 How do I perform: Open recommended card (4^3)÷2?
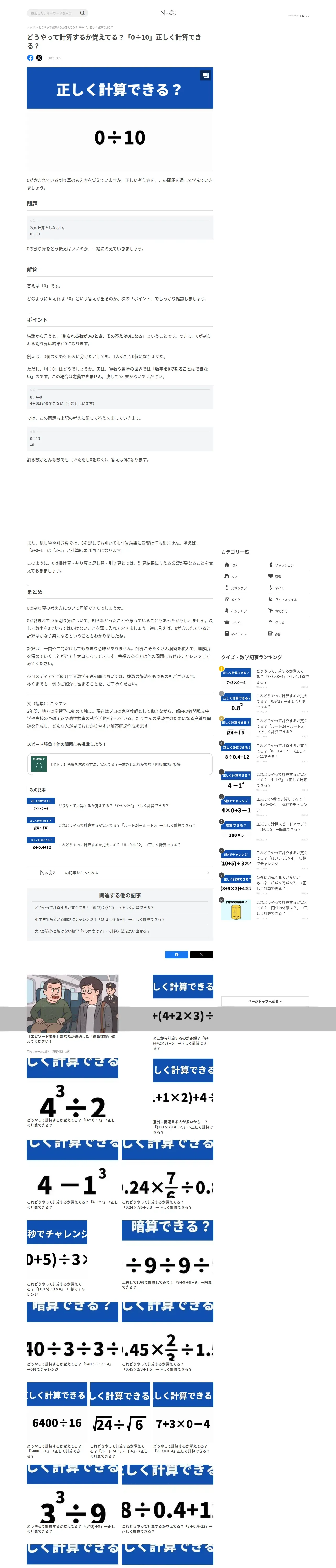coord(72,1093)
